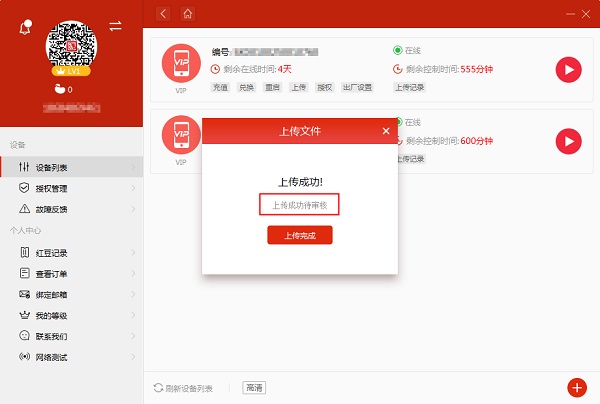Expand the chevron beside 设备列表

coord(133,167)
